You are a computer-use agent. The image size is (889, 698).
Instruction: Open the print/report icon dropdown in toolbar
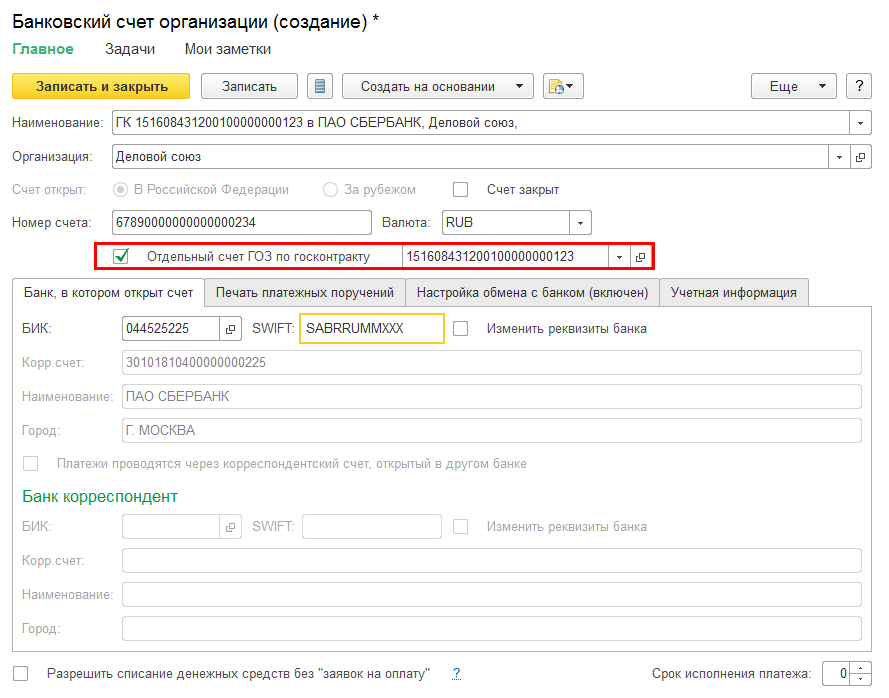pyautogui.click(x=563, y=86)
